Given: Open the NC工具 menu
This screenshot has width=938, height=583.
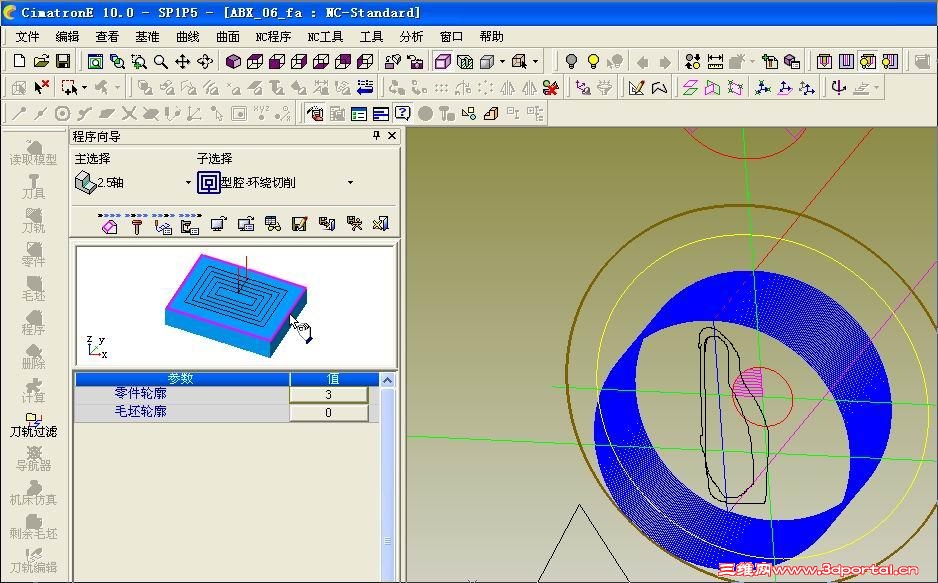Looking at the screenshot, I should (325, 37).
